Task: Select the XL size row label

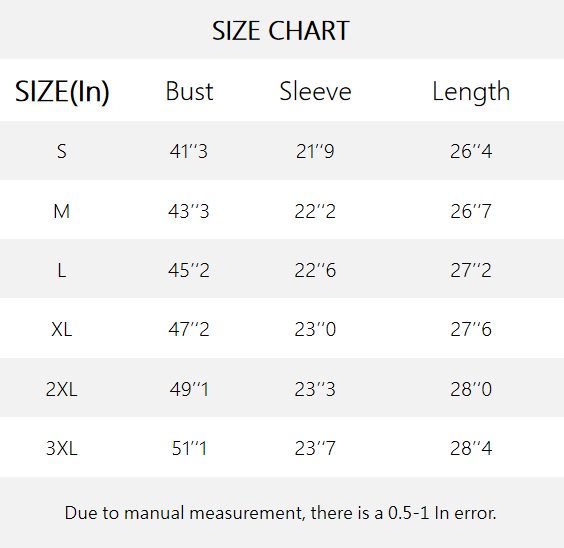Action: pyautogui.click(x=62, y=329)
